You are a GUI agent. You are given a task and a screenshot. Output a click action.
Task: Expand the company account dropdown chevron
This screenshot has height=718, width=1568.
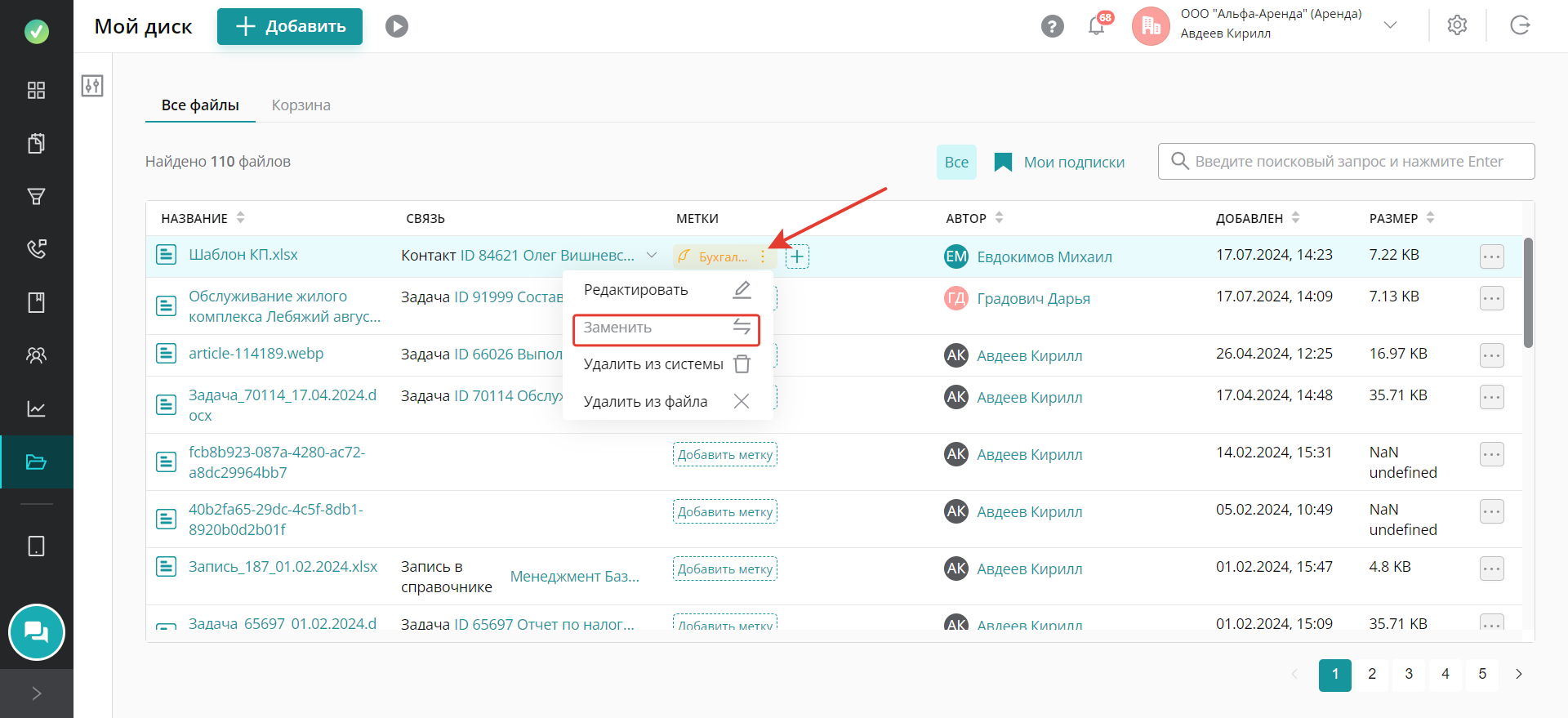(1390, 25)
